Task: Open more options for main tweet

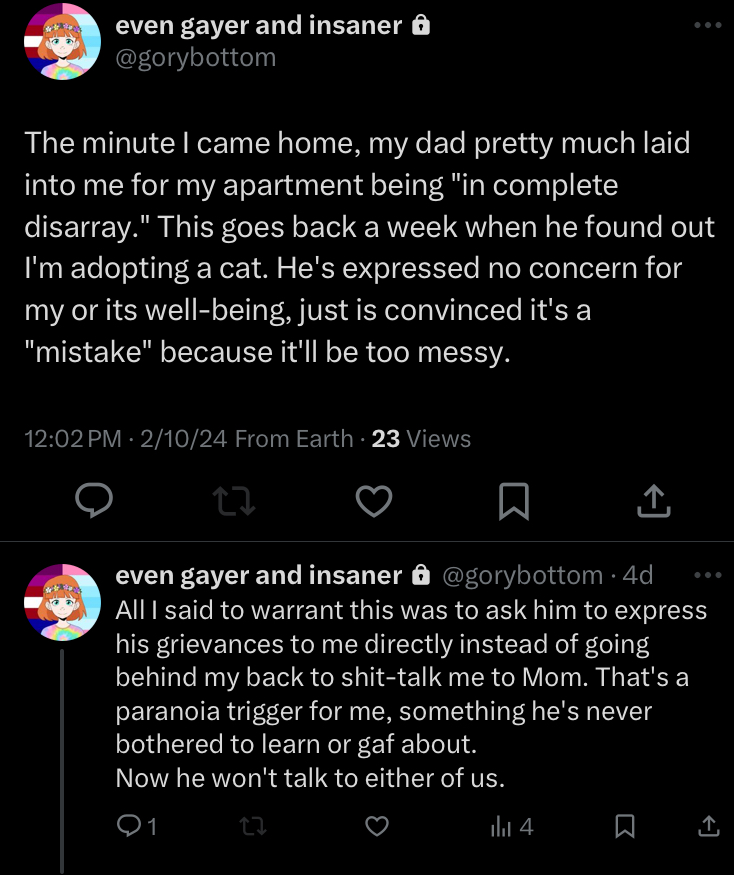Action: (708, 25)
